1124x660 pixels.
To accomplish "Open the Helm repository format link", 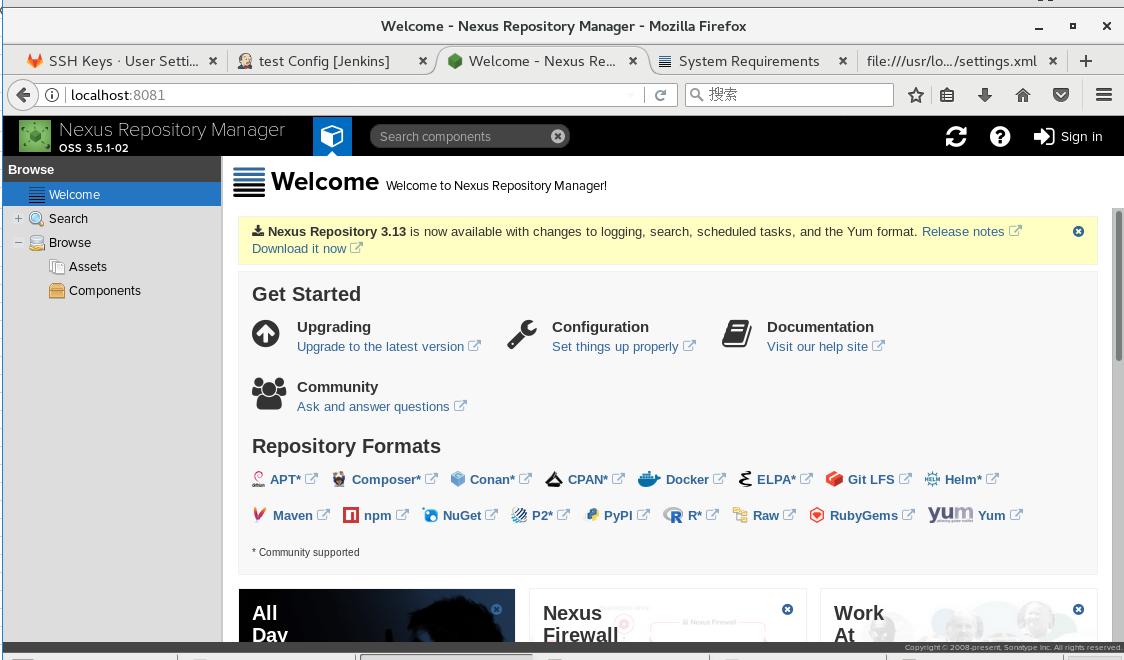I will [x=961, y=479].
